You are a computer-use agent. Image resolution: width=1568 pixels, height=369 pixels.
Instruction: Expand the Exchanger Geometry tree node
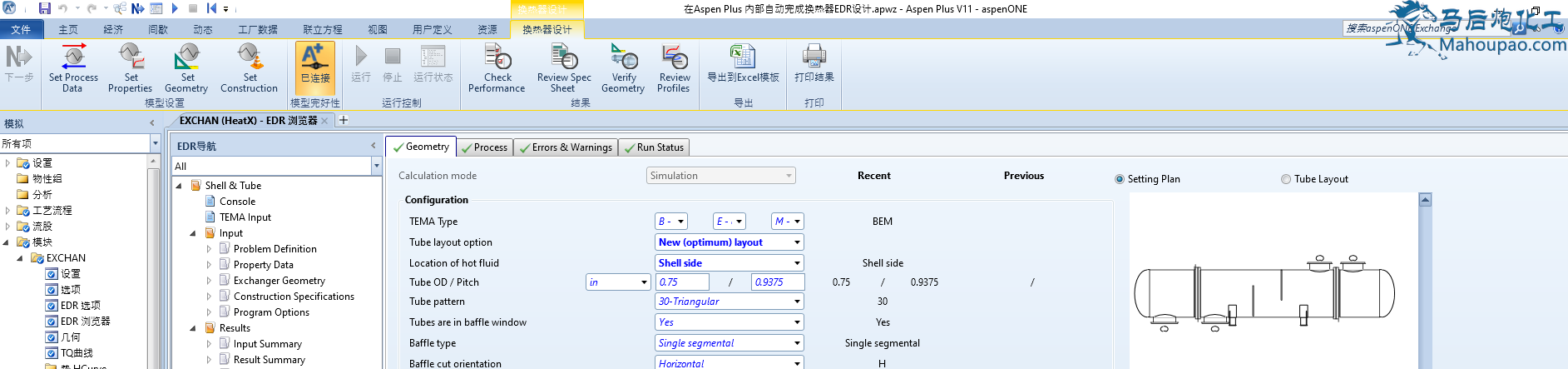click(x=209, y=281)
